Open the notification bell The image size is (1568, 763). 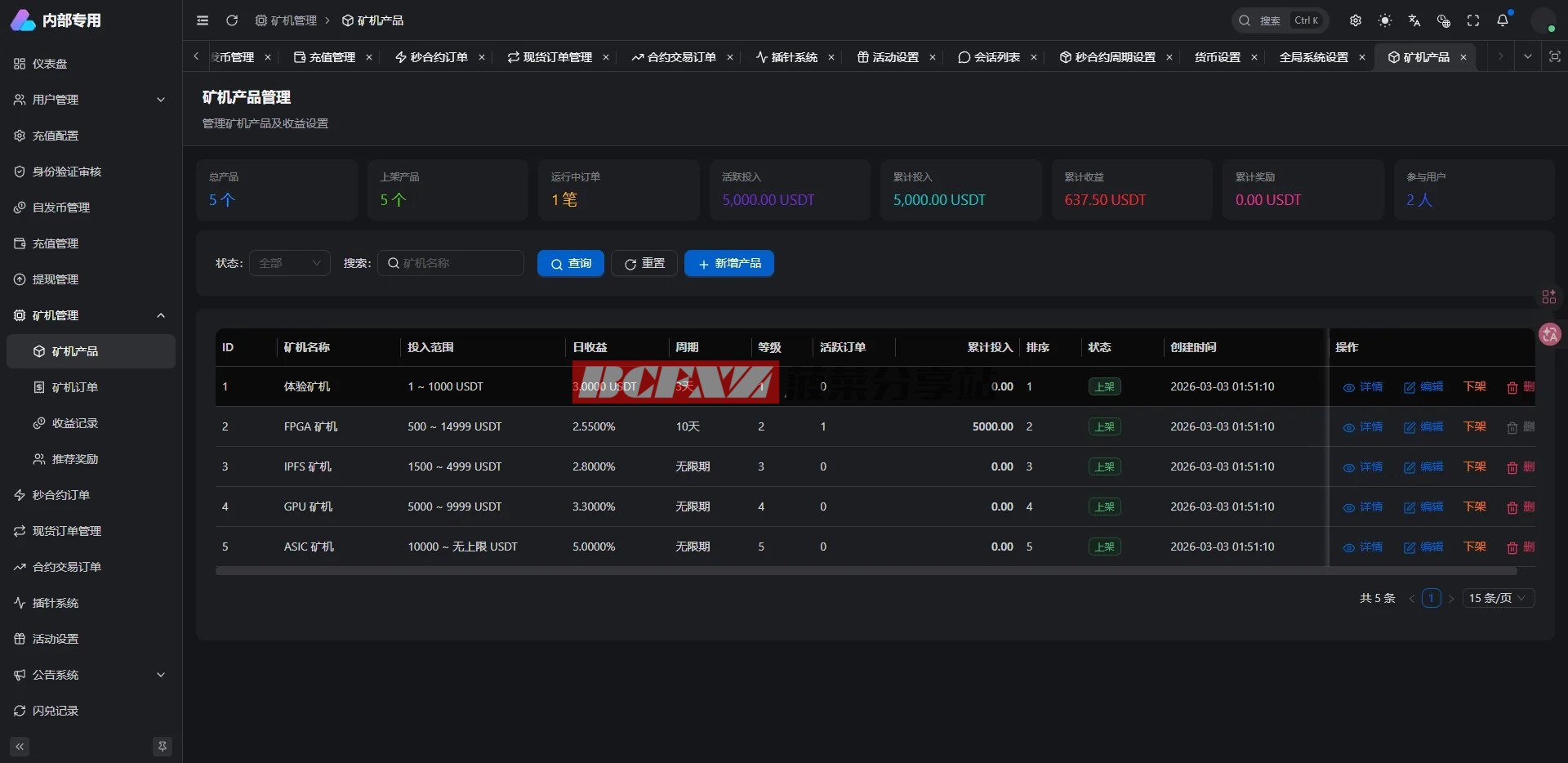1503,20
